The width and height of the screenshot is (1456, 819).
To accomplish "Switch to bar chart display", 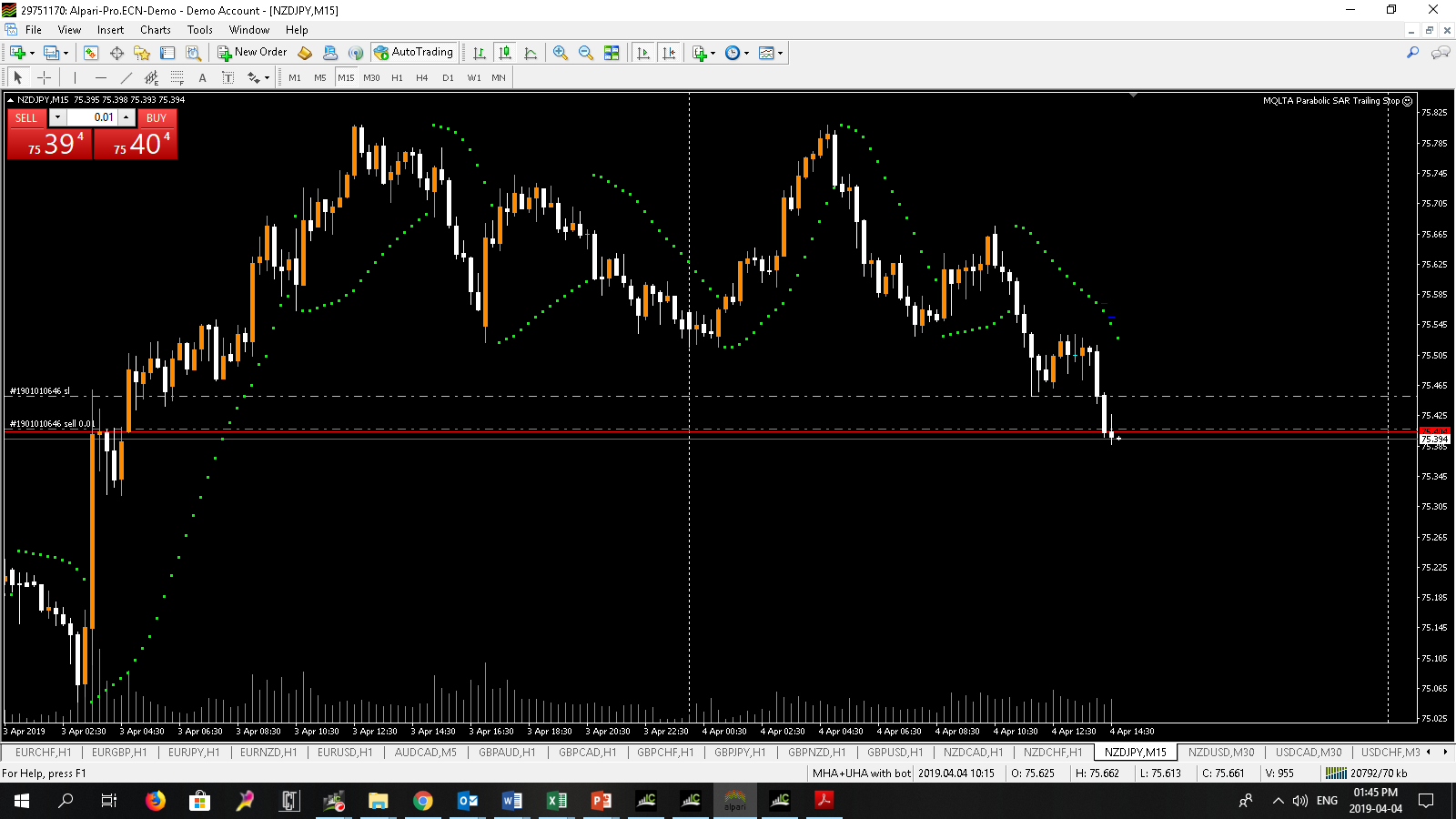I will 480,53.
